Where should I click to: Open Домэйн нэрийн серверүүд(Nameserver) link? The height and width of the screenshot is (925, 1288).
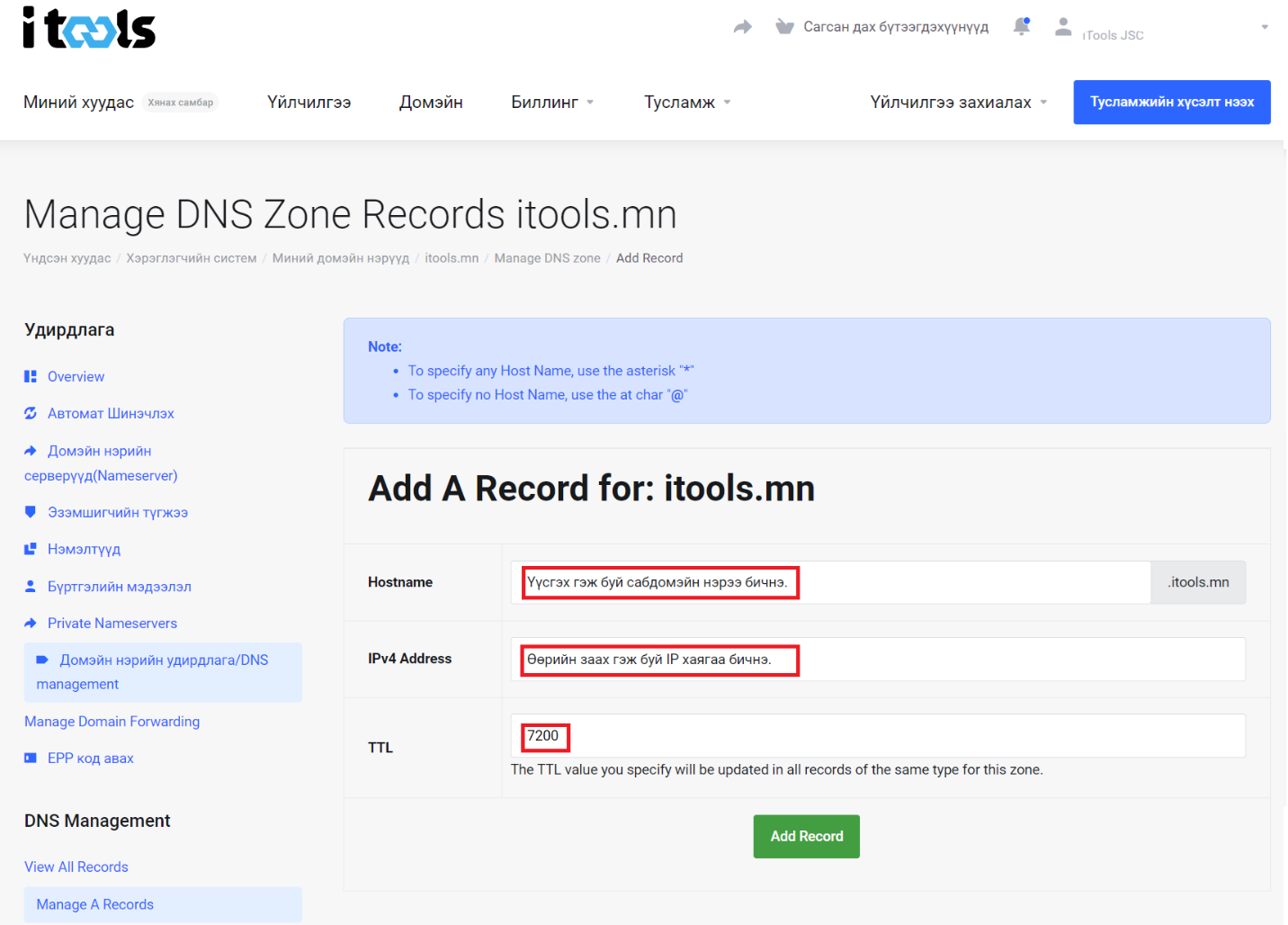(x=101, y=462)
